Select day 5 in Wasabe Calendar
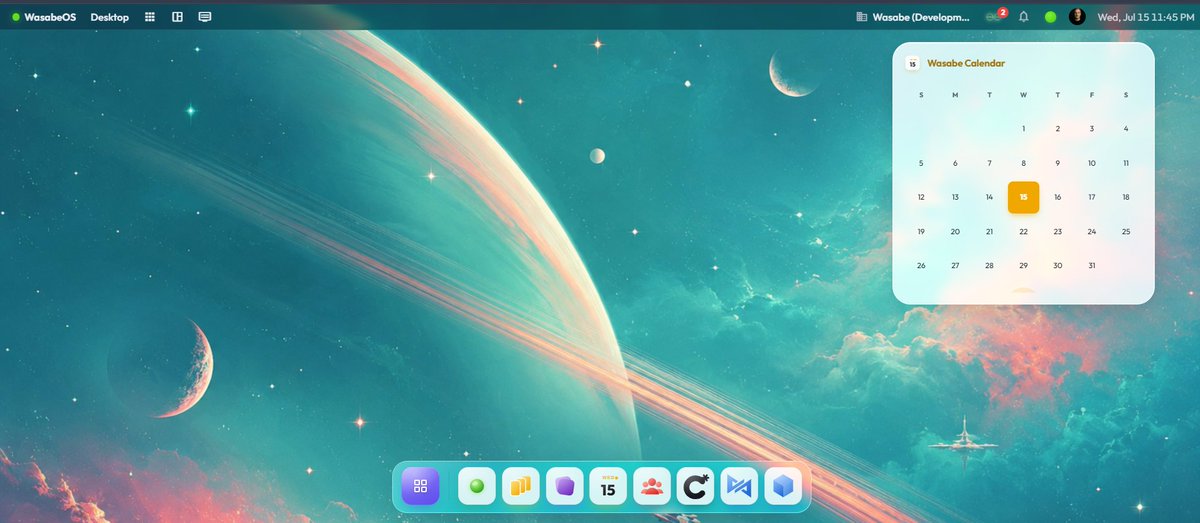 tap(921, 163)
